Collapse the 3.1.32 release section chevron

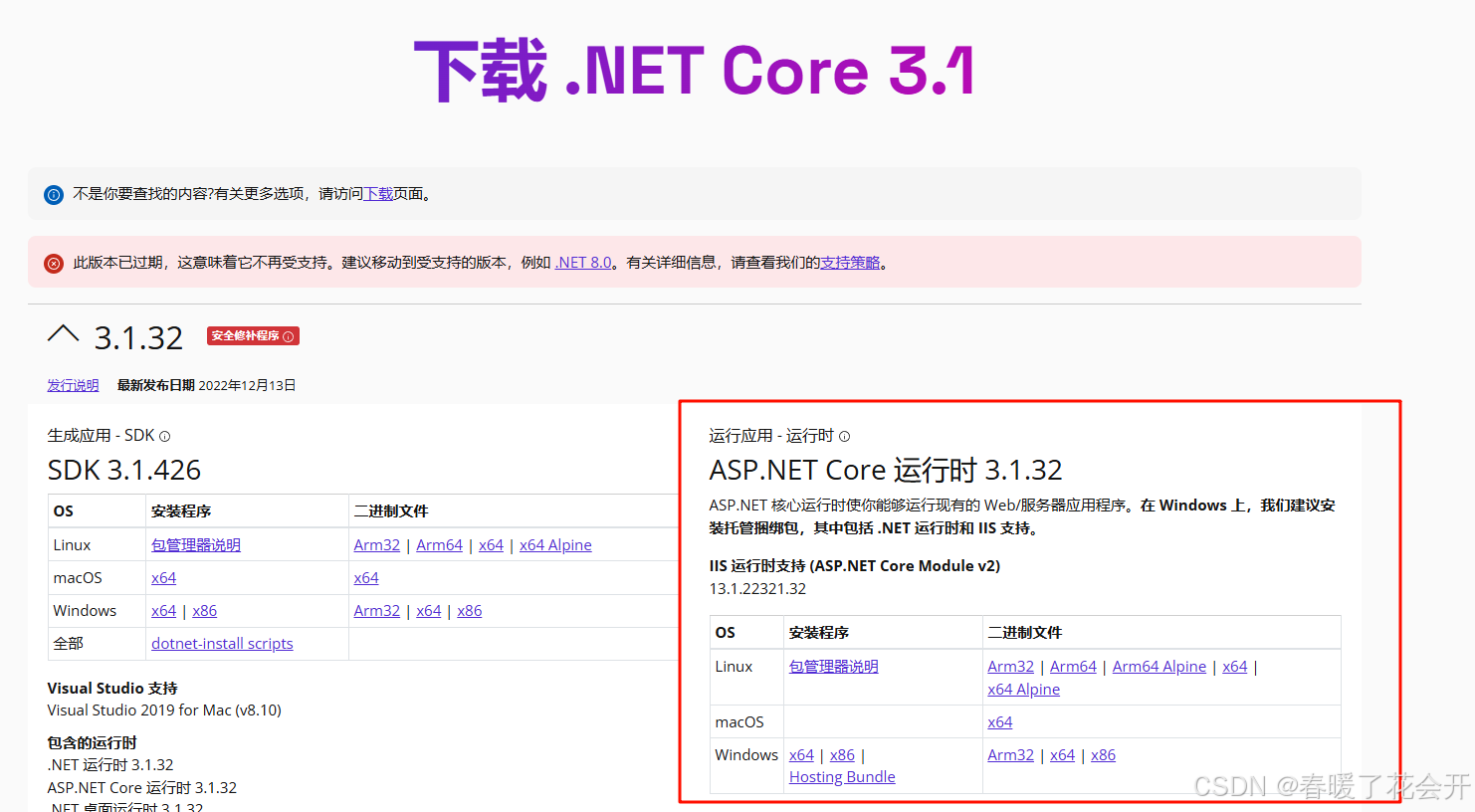[x=63, y=334]
